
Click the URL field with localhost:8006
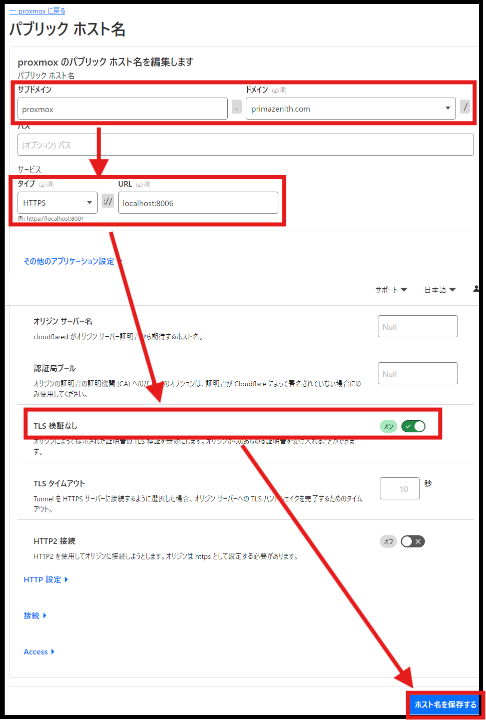click(x=198, y=202)
